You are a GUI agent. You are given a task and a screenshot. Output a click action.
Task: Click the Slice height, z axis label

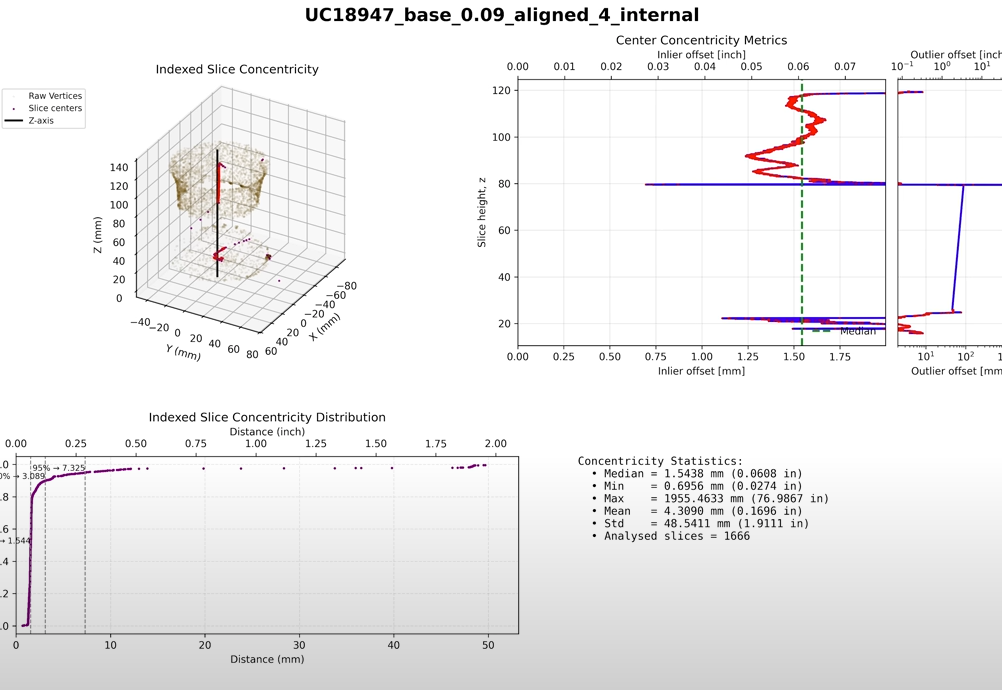pos(482,211)
